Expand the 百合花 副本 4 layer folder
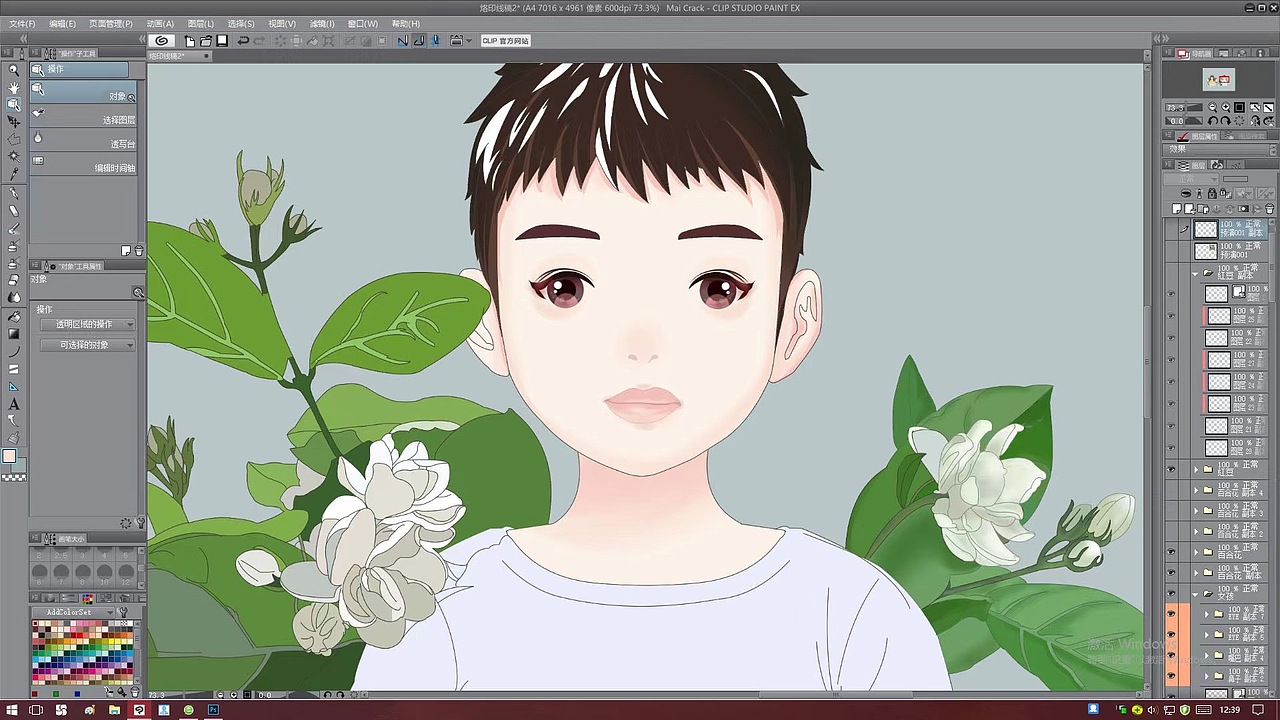Image resolution: width=1280 pixels, height=720 pixels. pos(1197,490)
